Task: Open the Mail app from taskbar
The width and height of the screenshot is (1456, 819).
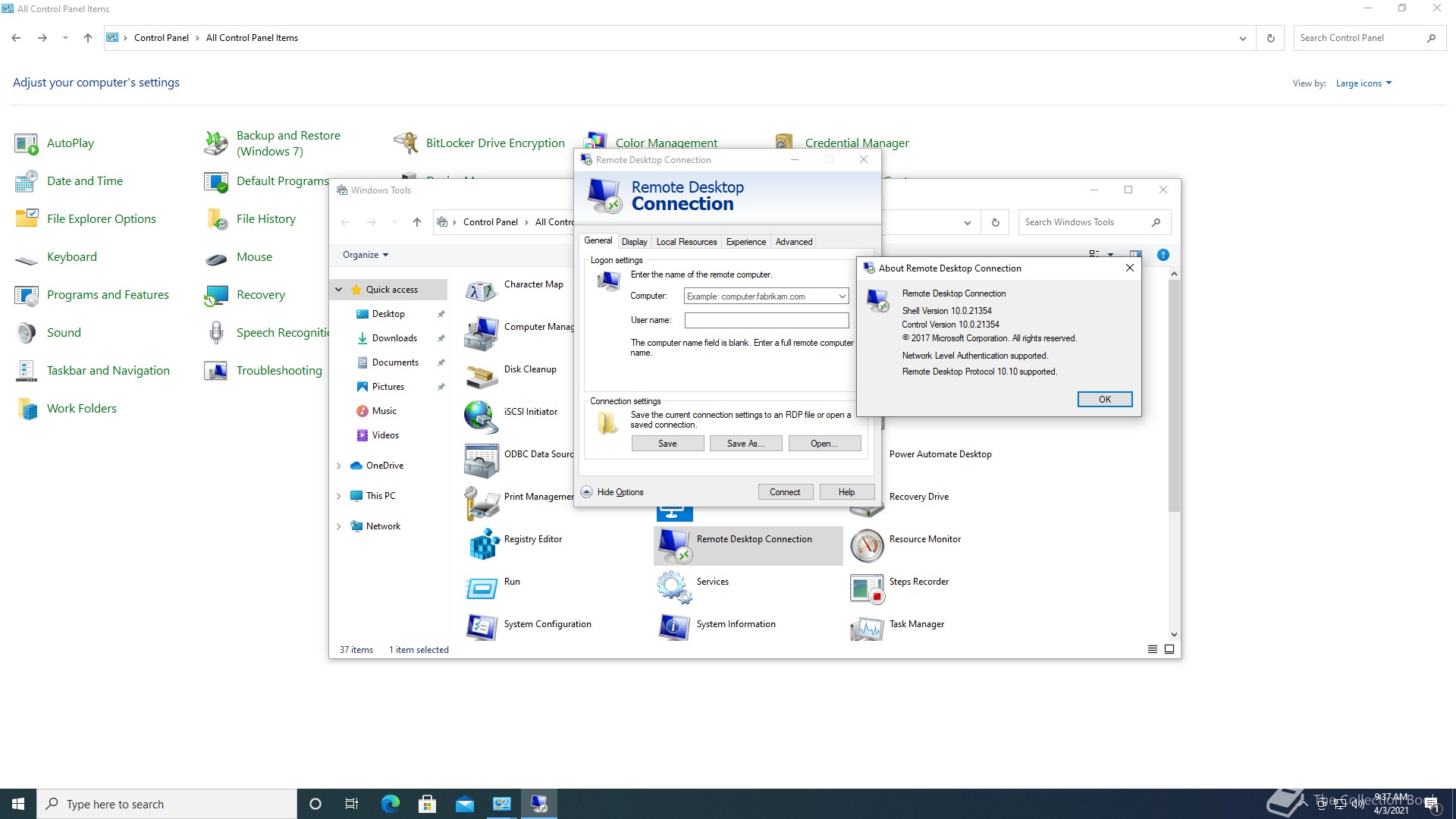Action: [x=465, y=804]
